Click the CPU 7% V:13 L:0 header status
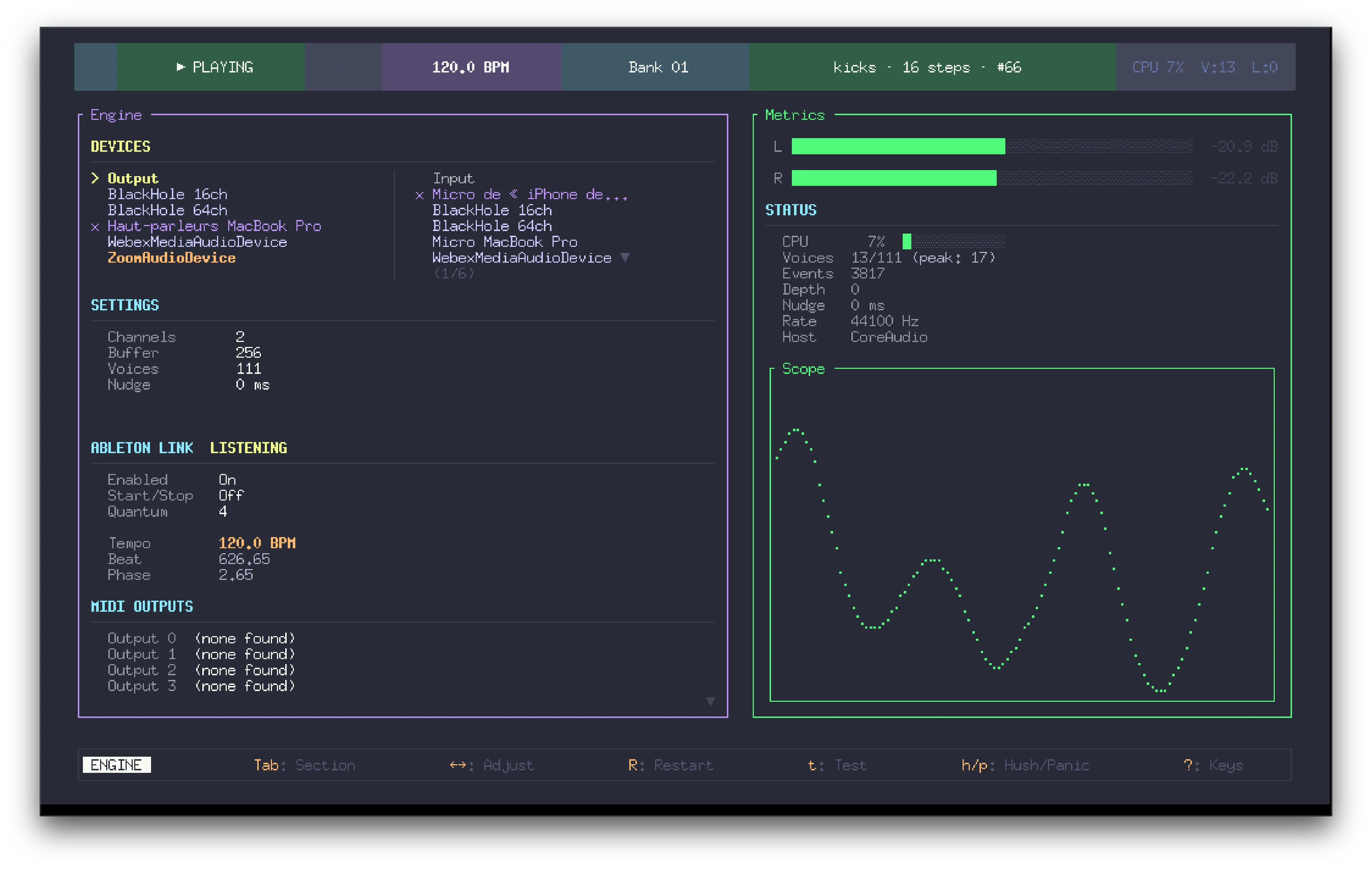Image resolution: width=1372 pixels, height=869 pixels. click(x=1204, y=67)
